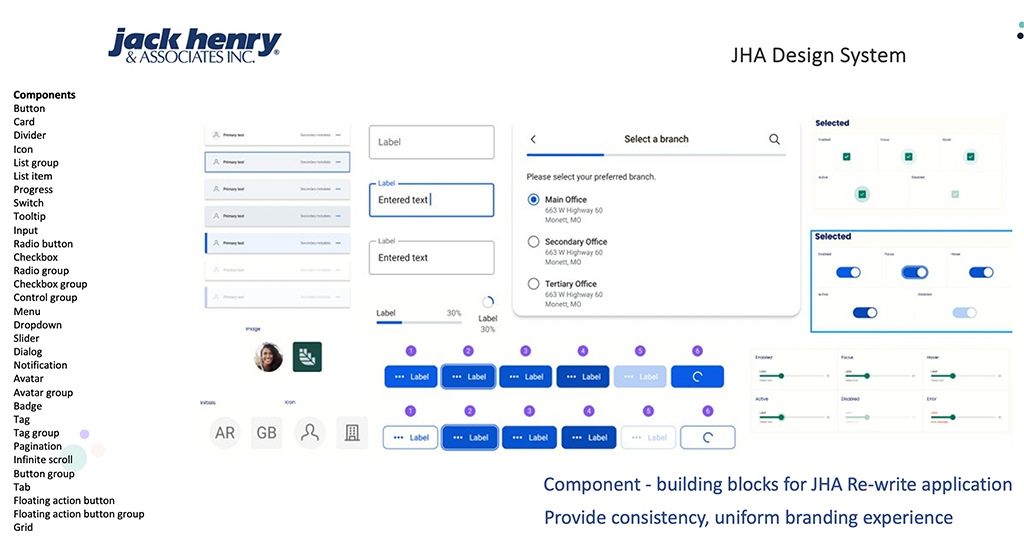Viewport: 1024px width, 549px height.
Task: Click the AR initials avatar
Action: pyautogui.click(x=225, y=433)
